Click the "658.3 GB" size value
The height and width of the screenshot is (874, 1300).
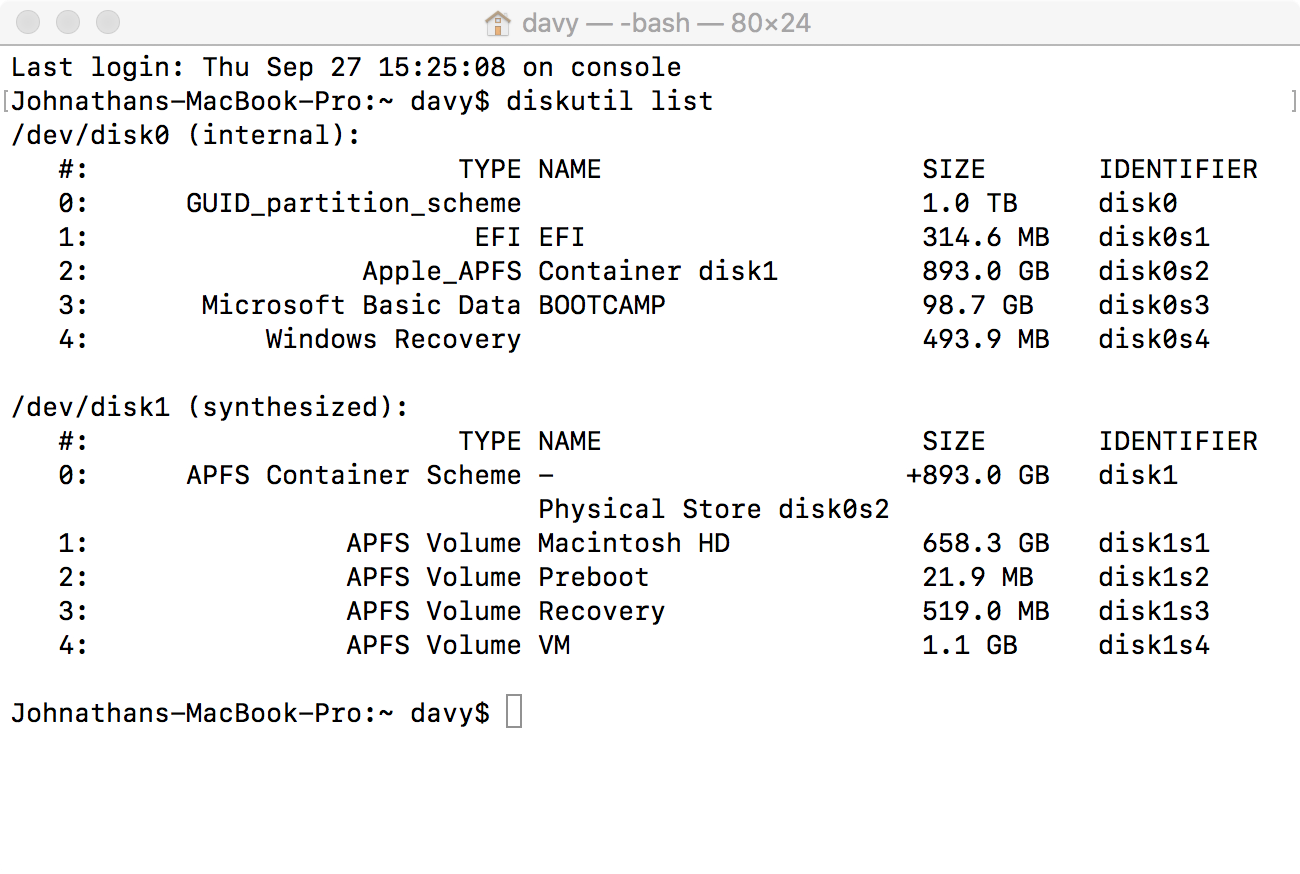985,543
